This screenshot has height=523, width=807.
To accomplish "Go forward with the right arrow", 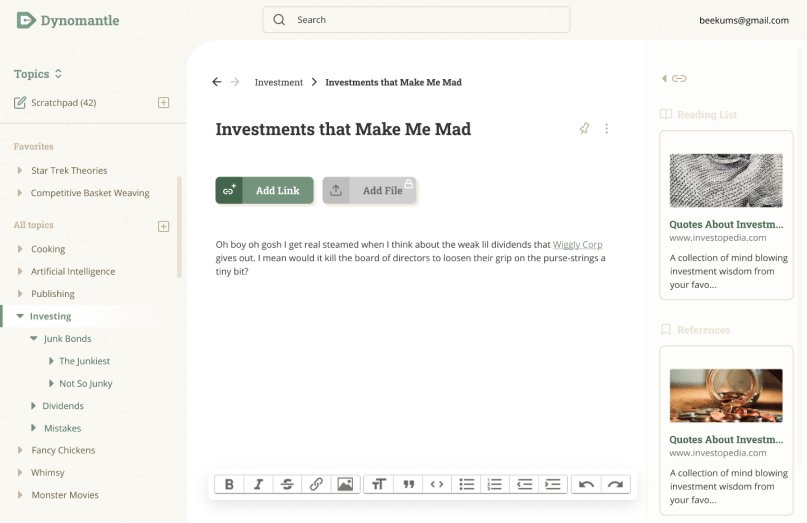I will click(235, 82).
